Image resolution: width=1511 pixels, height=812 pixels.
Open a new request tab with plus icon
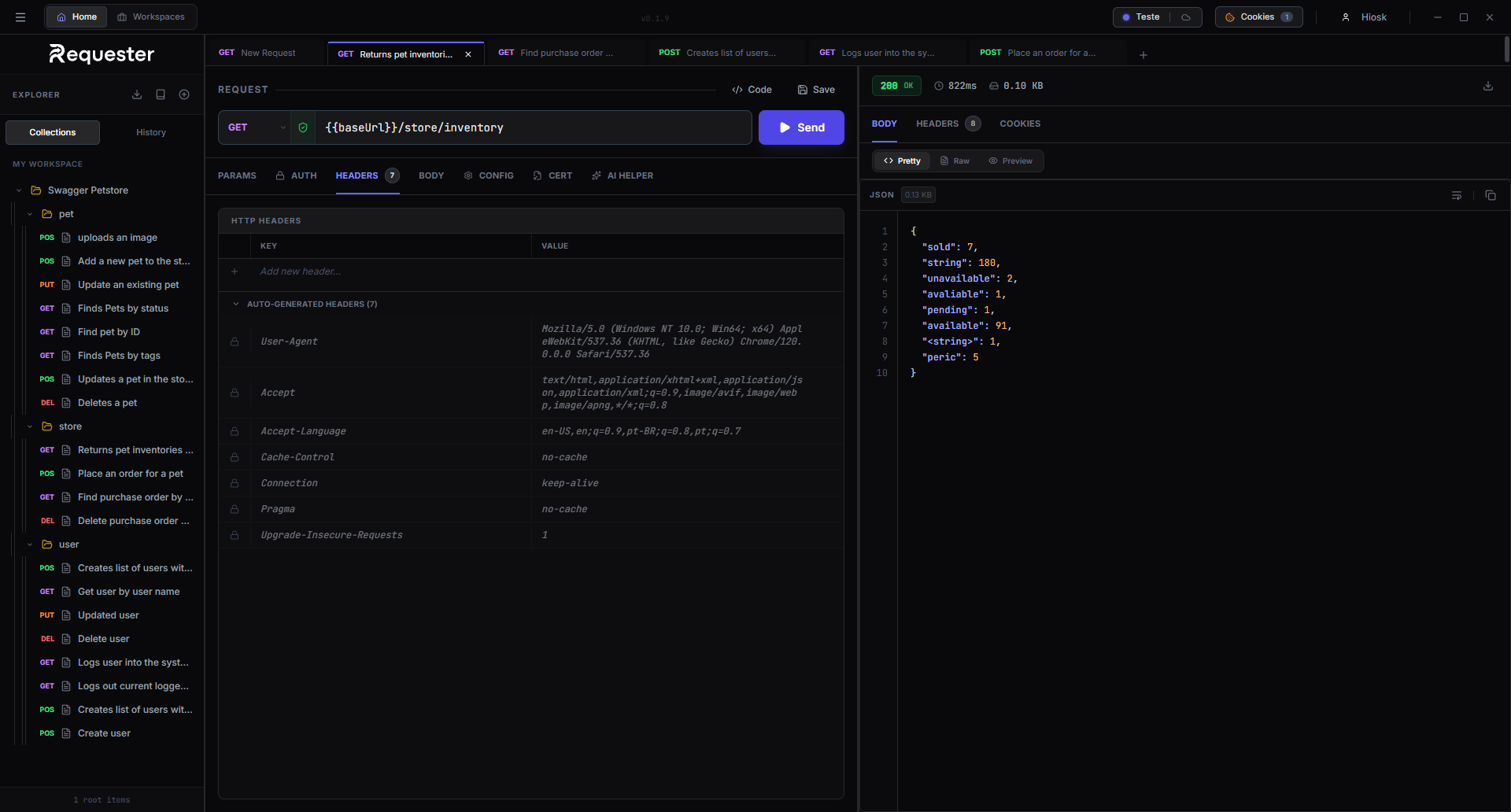pos(1143,54)
